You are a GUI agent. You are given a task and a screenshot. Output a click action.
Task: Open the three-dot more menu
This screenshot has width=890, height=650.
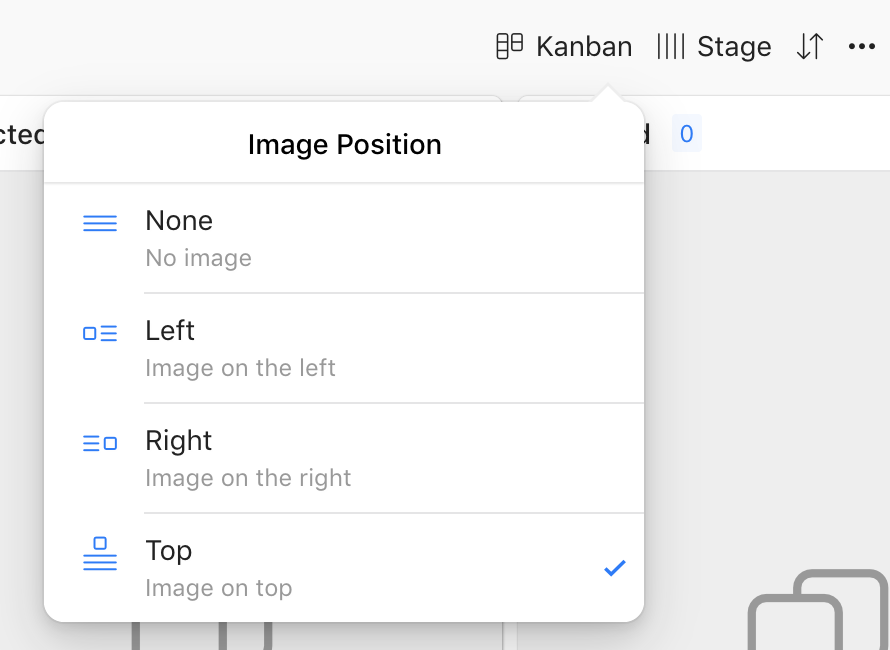862,46
